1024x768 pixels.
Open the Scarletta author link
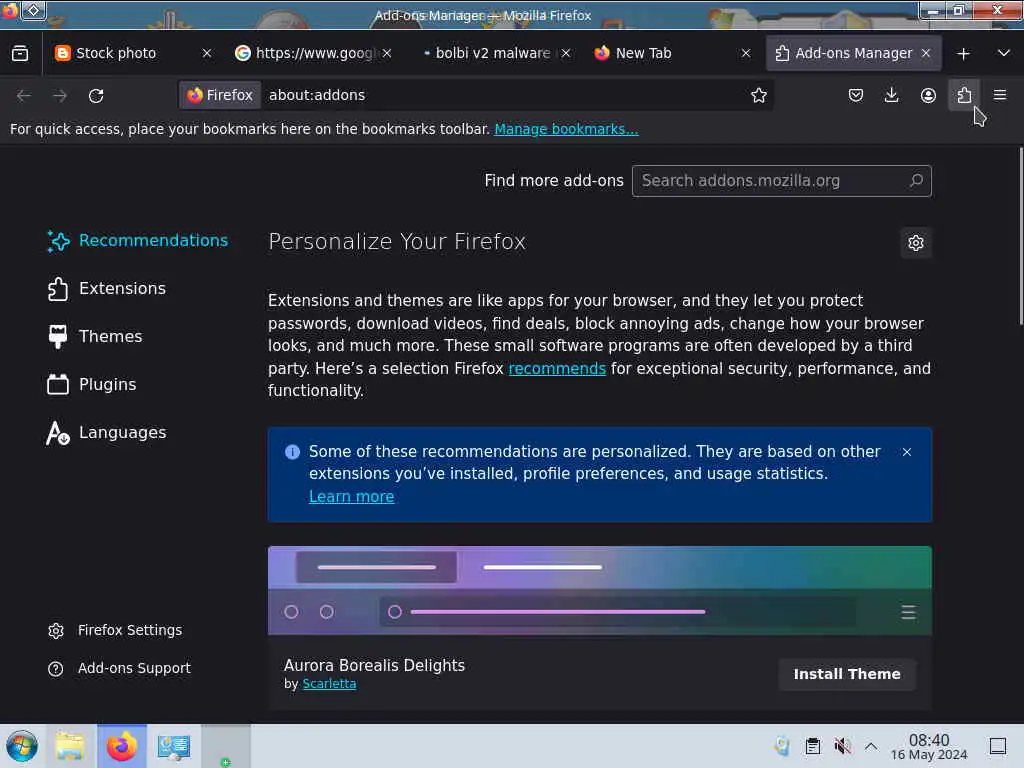329,684
